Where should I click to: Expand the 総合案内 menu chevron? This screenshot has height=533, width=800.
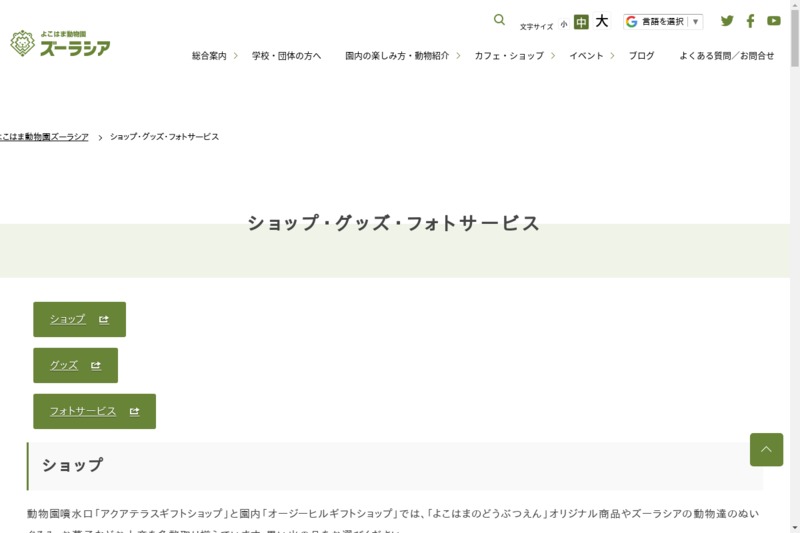click(x=236, y=56)
